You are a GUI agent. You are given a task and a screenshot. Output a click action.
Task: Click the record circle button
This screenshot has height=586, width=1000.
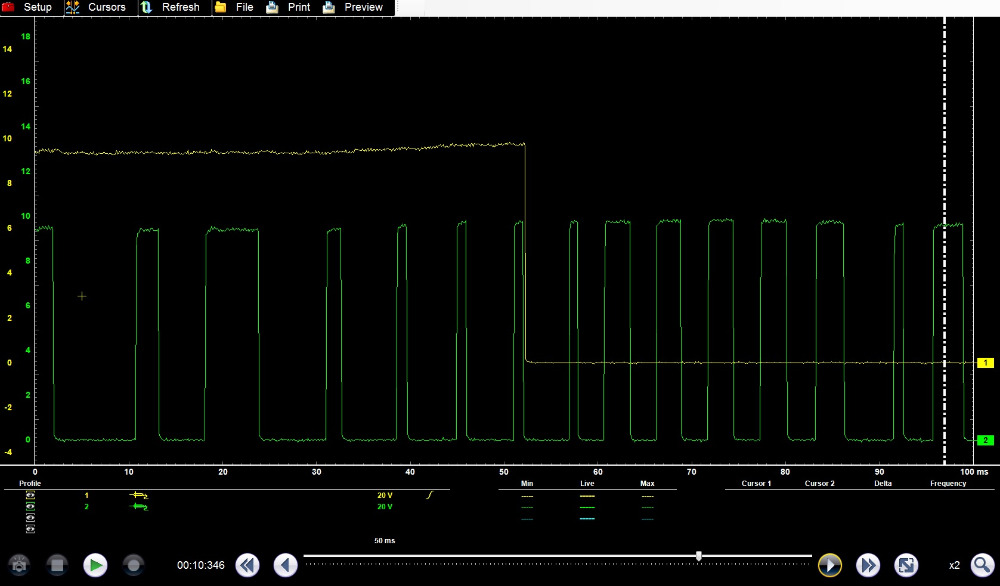pos(133,565)
